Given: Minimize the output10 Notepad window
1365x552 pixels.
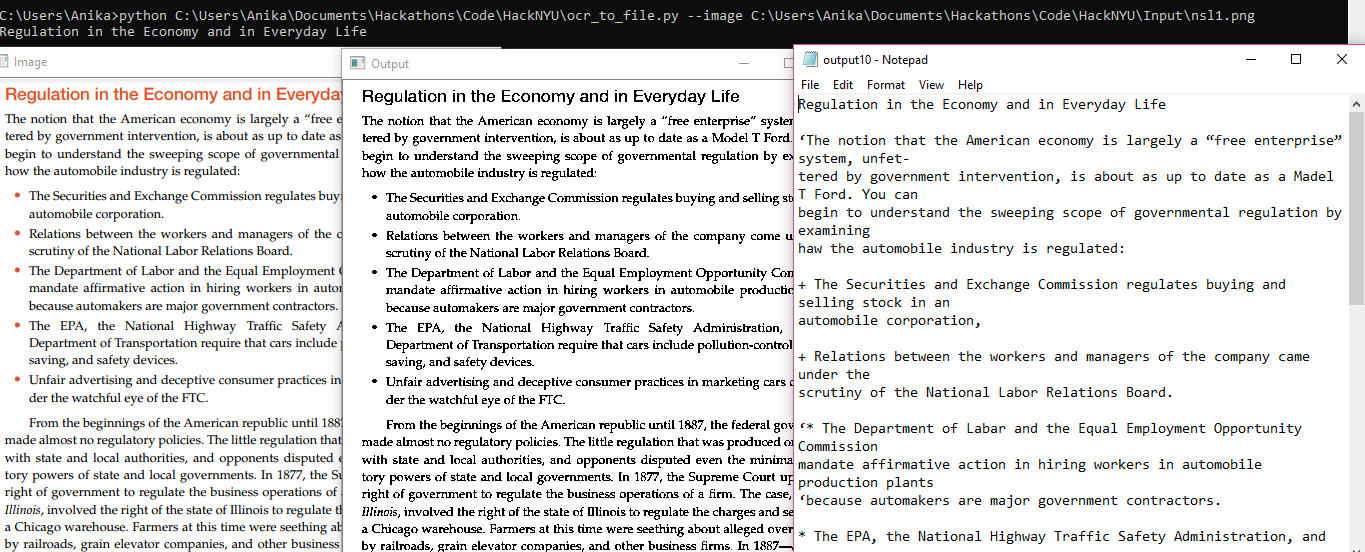Looking at the screenshot, I should coord(1251,60).
